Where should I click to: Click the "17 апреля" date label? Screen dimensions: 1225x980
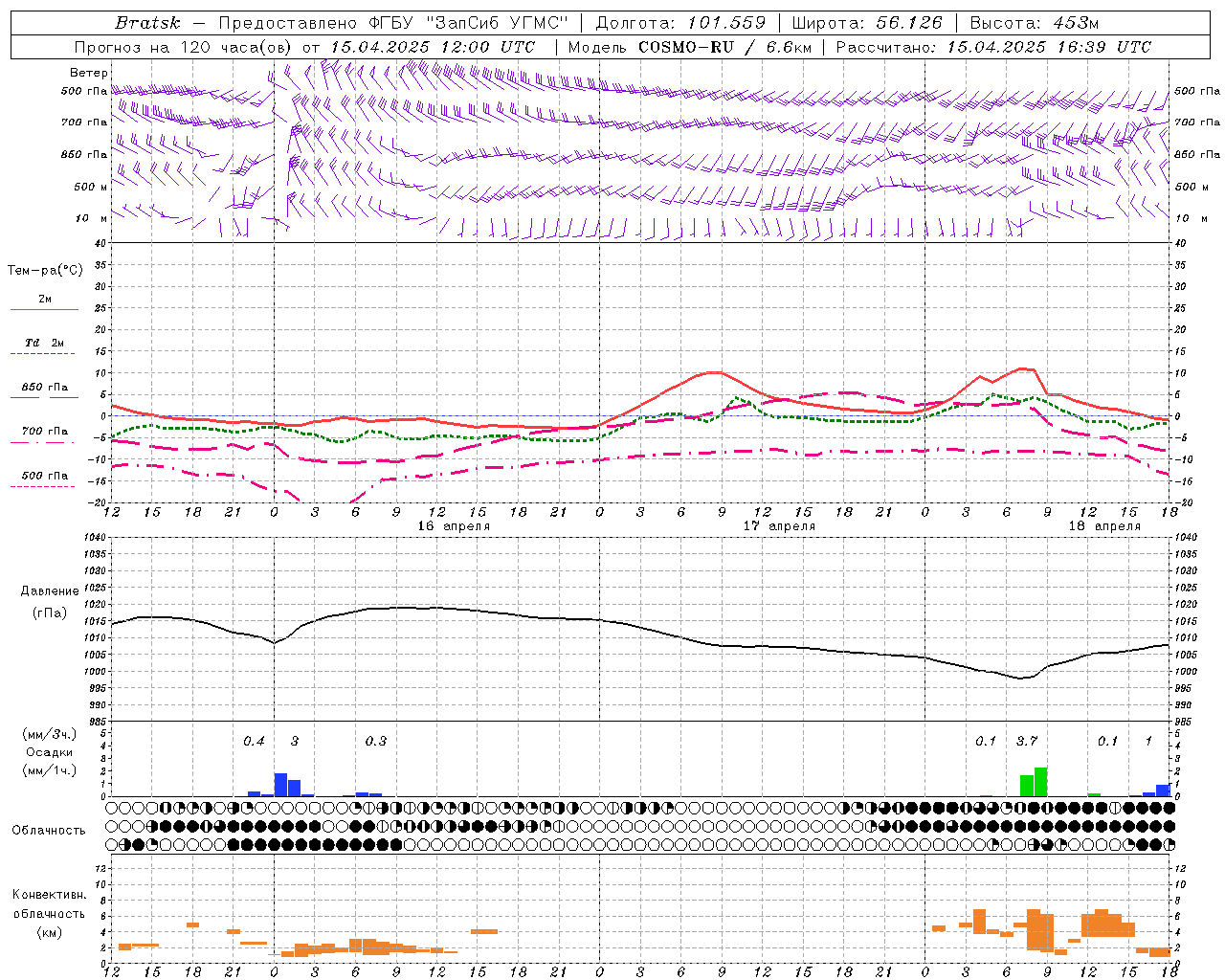click(780, 526)
